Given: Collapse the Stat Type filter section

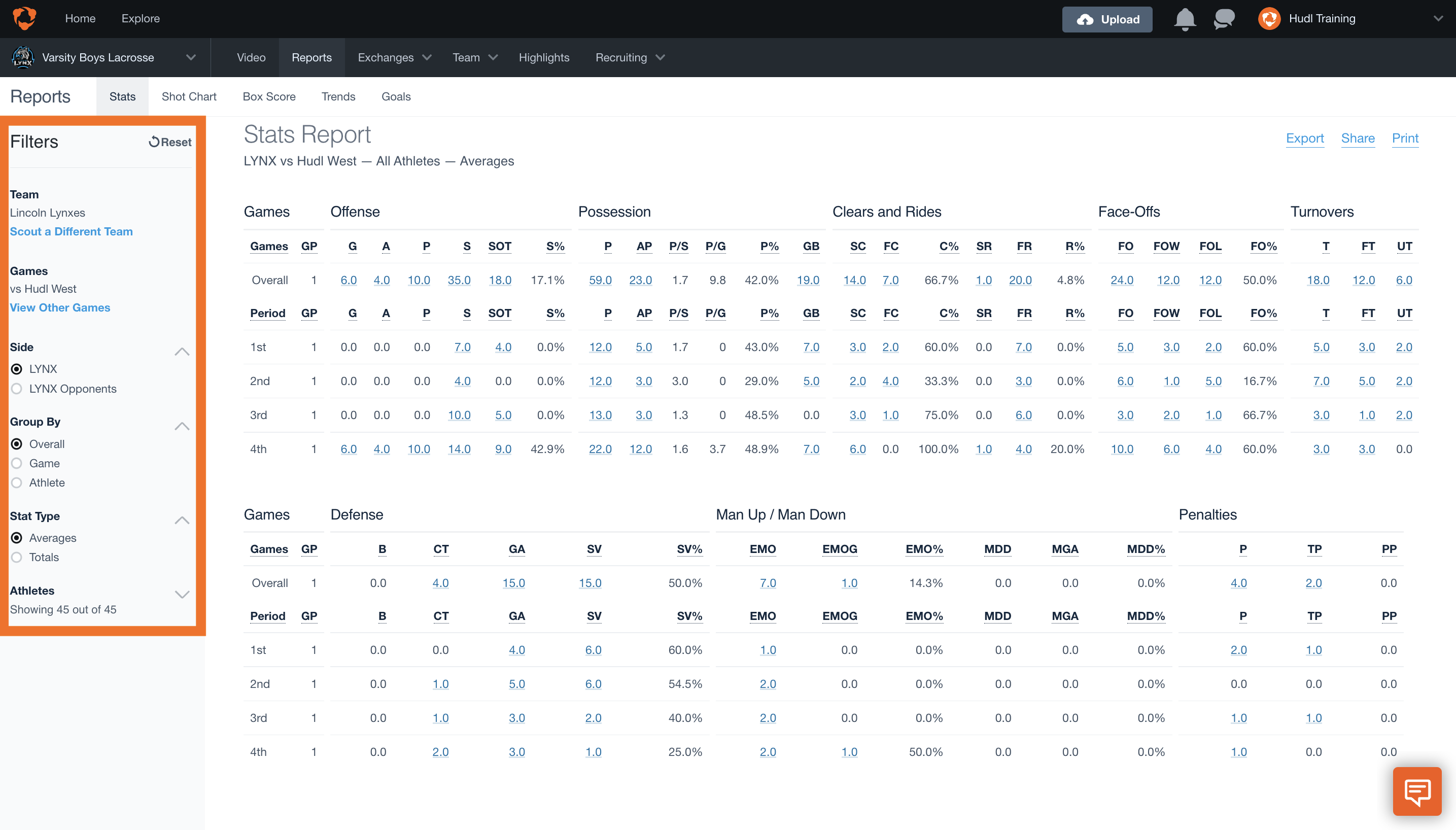Looking at the screenshot, I should [x=182, y=521].
